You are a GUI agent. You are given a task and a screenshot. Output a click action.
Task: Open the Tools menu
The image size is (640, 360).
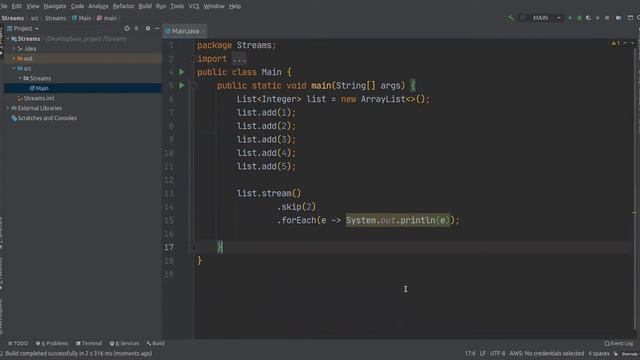pyautogui.click(x=177, y=6)
